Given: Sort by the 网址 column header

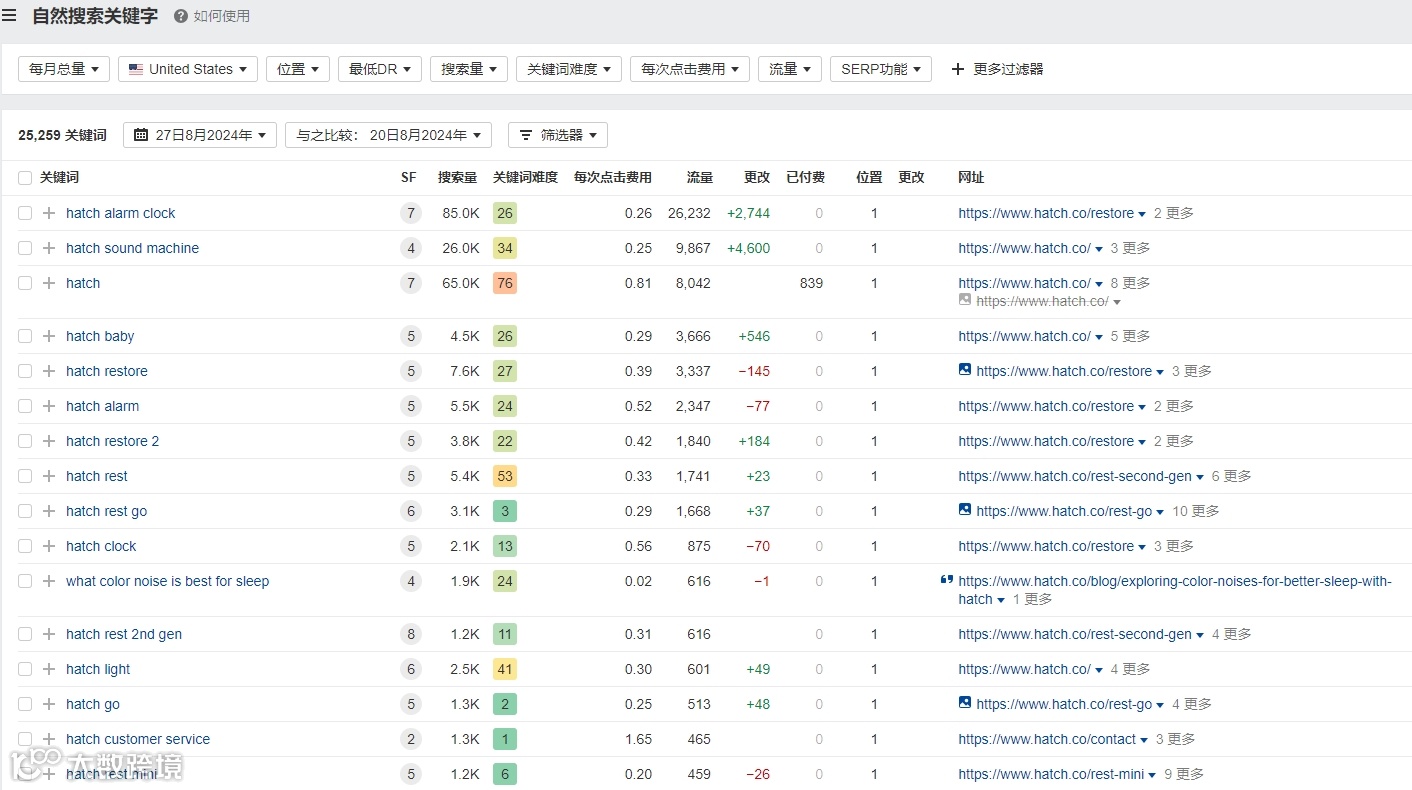Looking at the screenshot, I should tap(971, 177).
